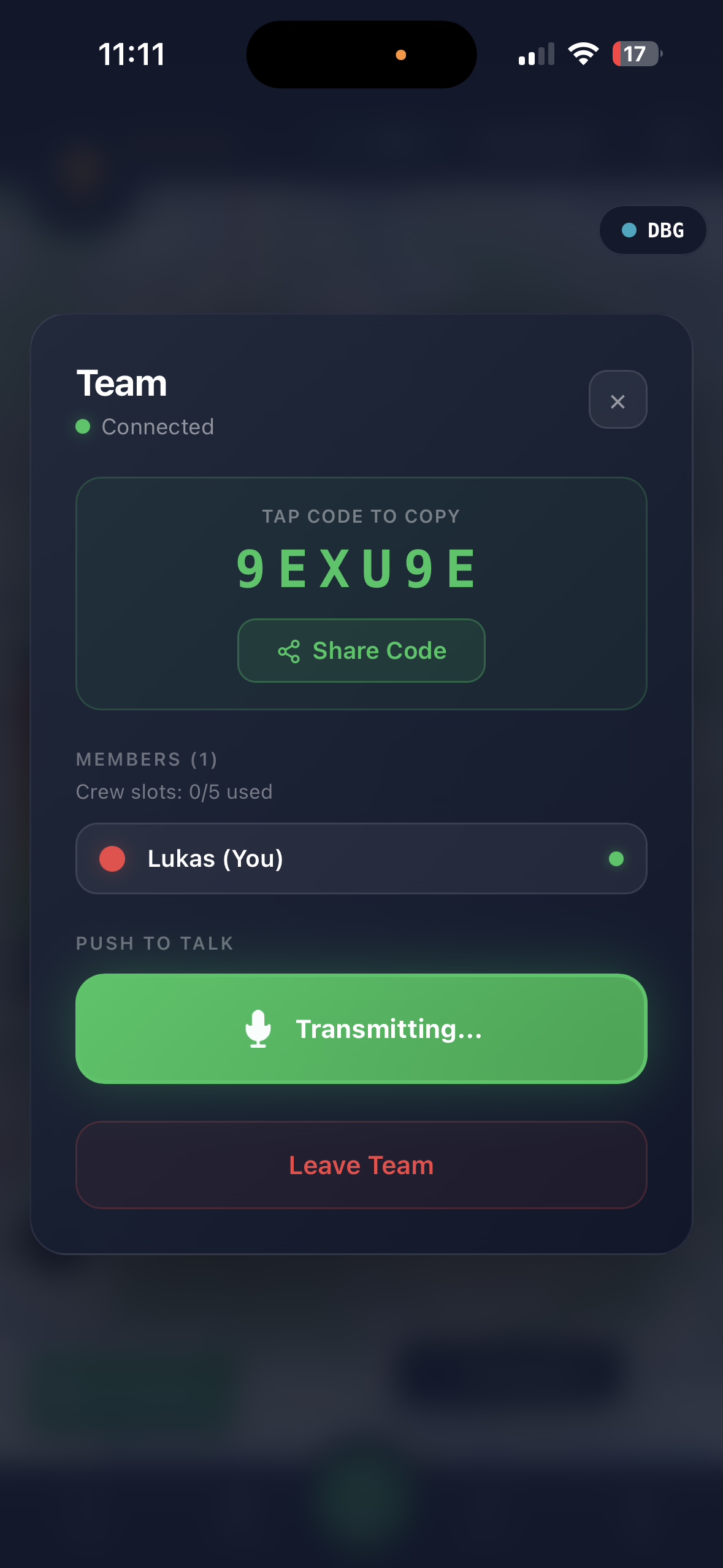
Task: Select the Lukas (You) member name
Action: tap(215, 858)
